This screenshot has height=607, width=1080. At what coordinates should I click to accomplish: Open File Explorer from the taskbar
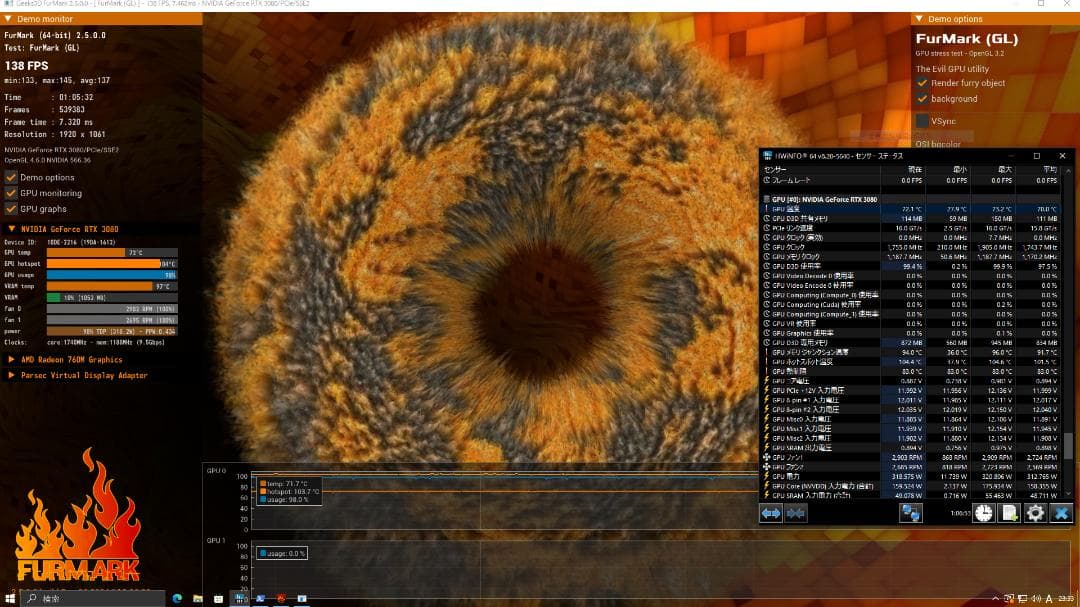[198, 598]
